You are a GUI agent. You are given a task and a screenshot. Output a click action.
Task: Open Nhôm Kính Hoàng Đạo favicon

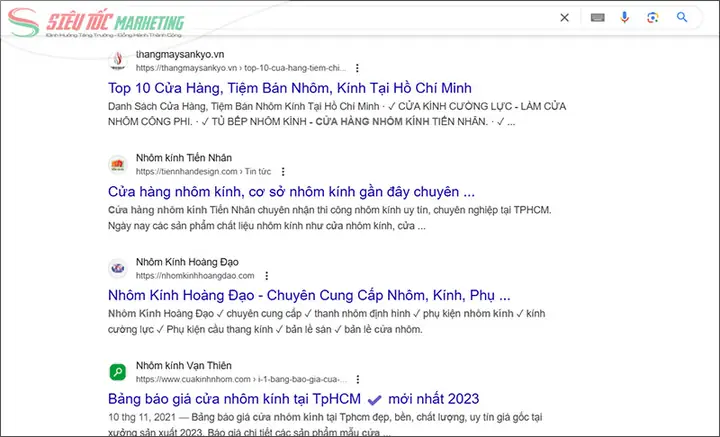[118, 268]
